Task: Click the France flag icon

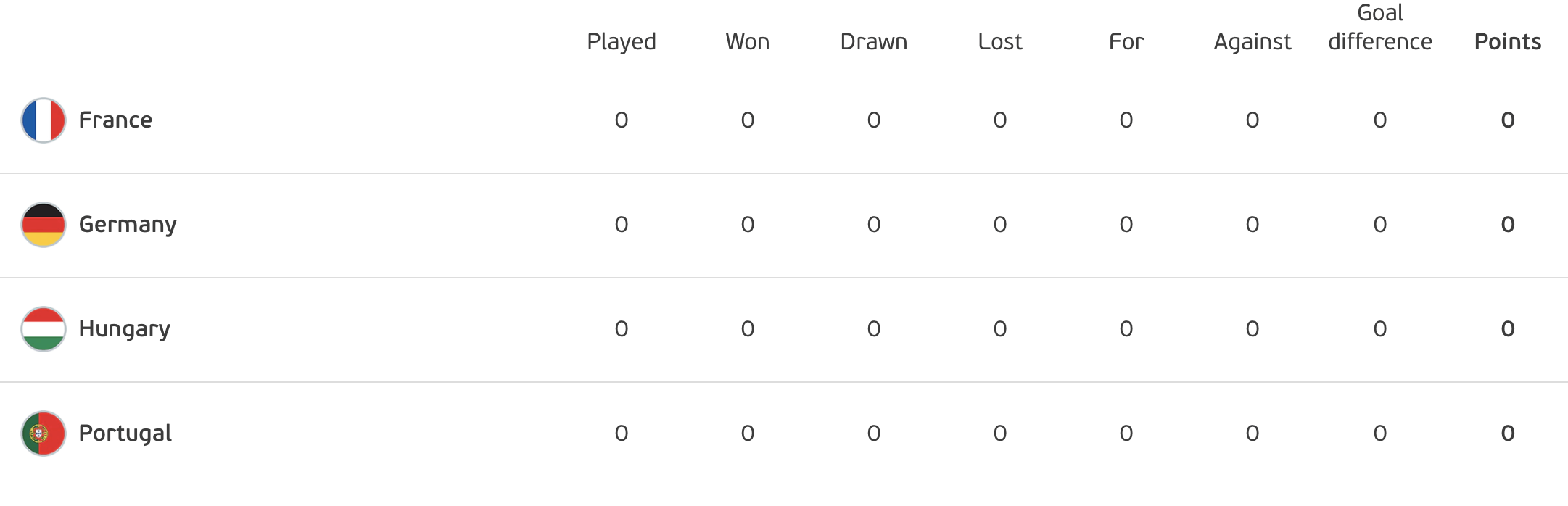Action: click(44, 120)
